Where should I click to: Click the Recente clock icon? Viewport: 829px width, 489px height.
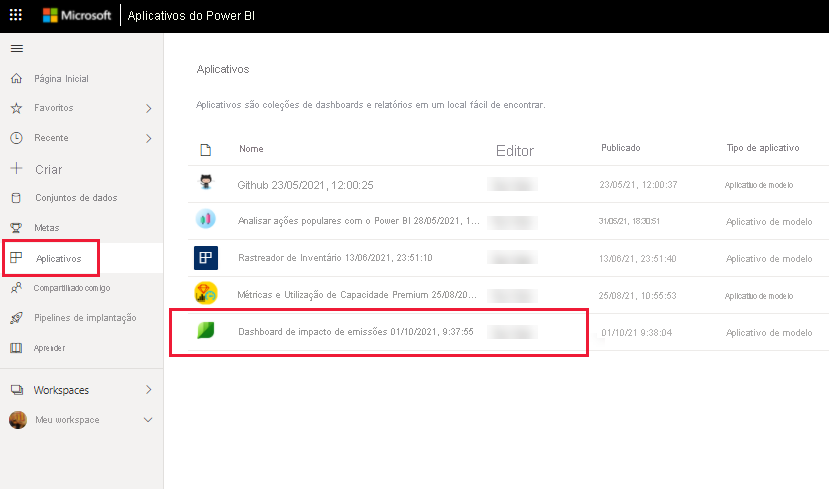tap(16, 138)
